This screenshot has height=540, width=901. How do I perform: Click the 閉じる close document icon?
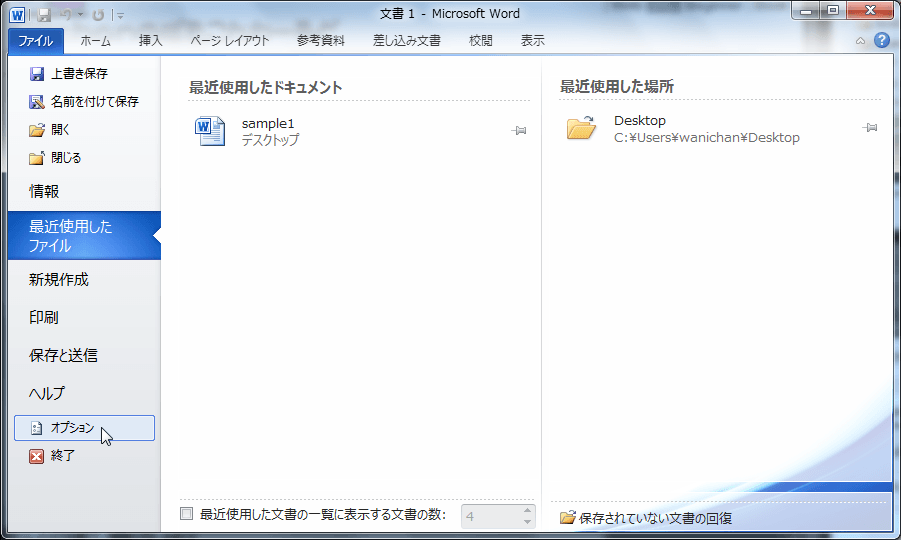(x=37, y=158)
